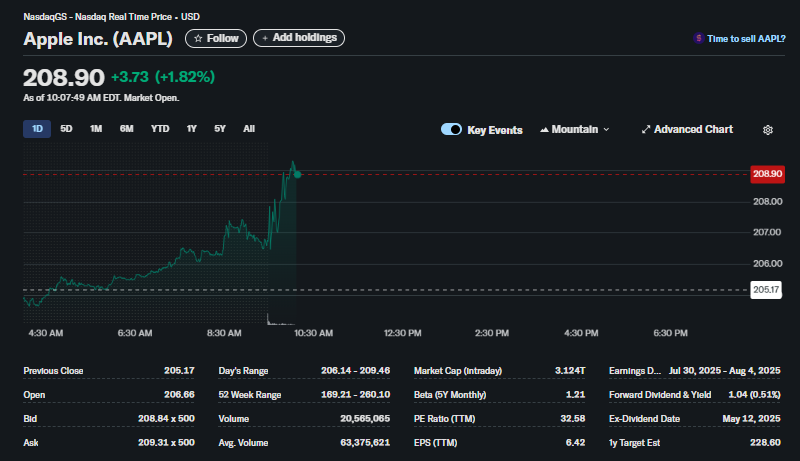Click the red 208.90 price label on chart
This screenshot has height=461, width=800.
[767, 174]
